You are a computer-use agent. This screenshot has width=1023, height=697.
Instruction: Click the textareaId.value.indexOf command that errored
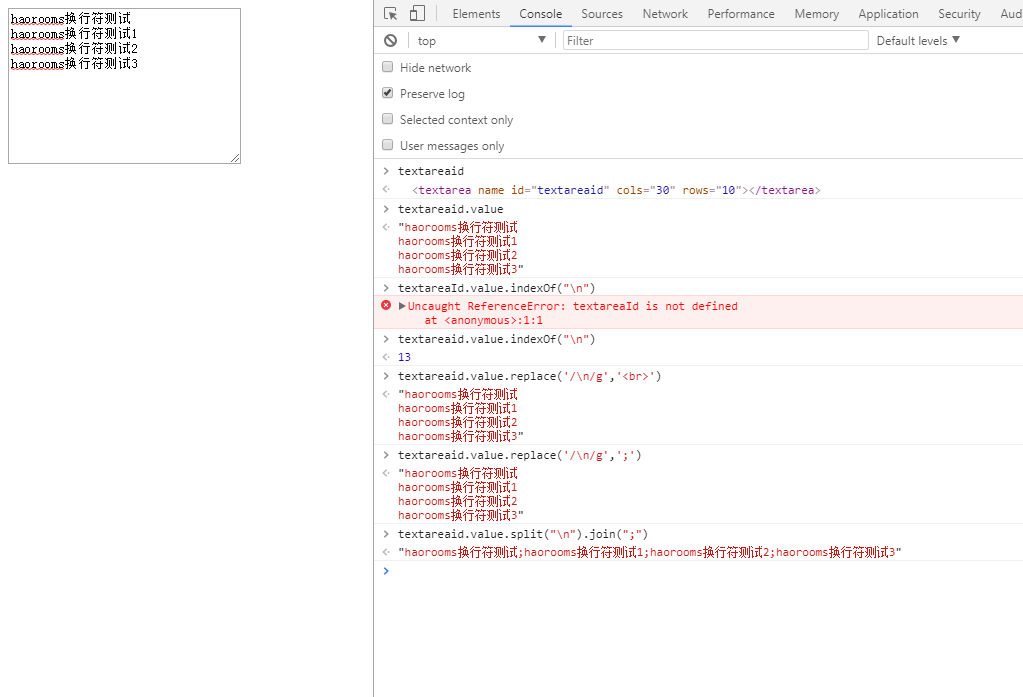[x=496, y=288]
